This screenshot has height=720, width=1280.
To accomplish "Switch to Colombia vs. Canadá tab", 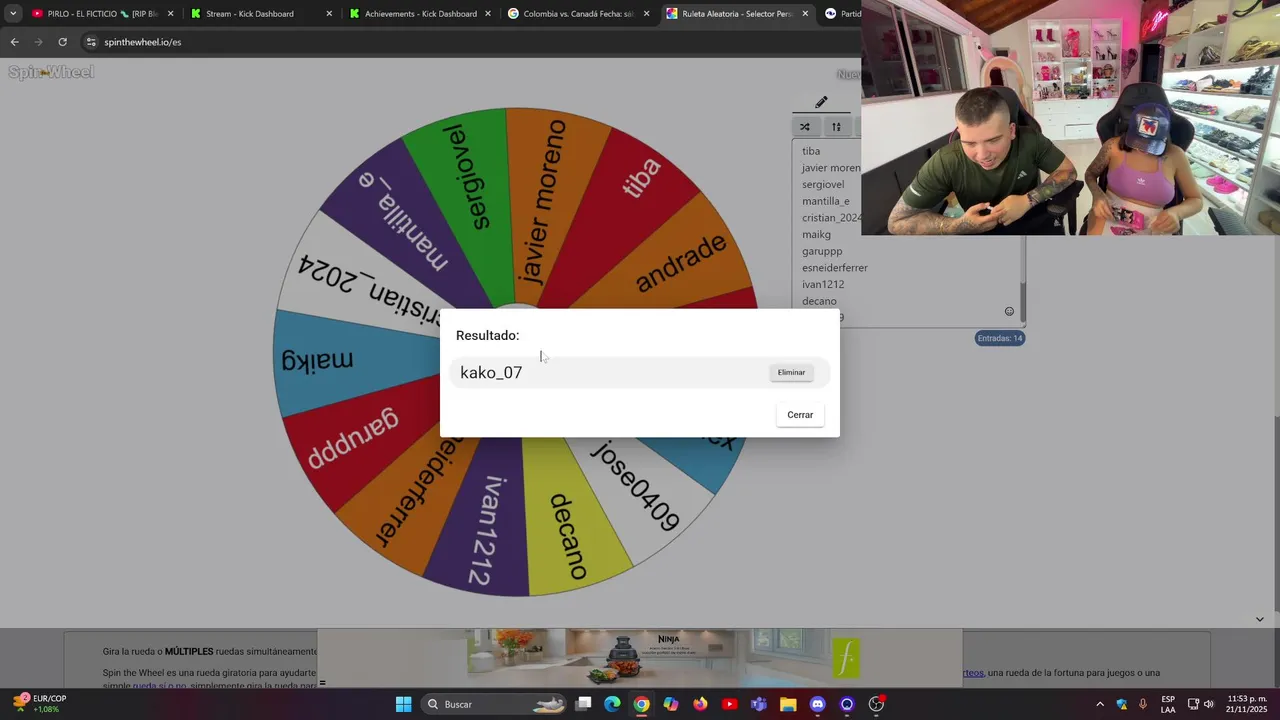I will 578,14.
